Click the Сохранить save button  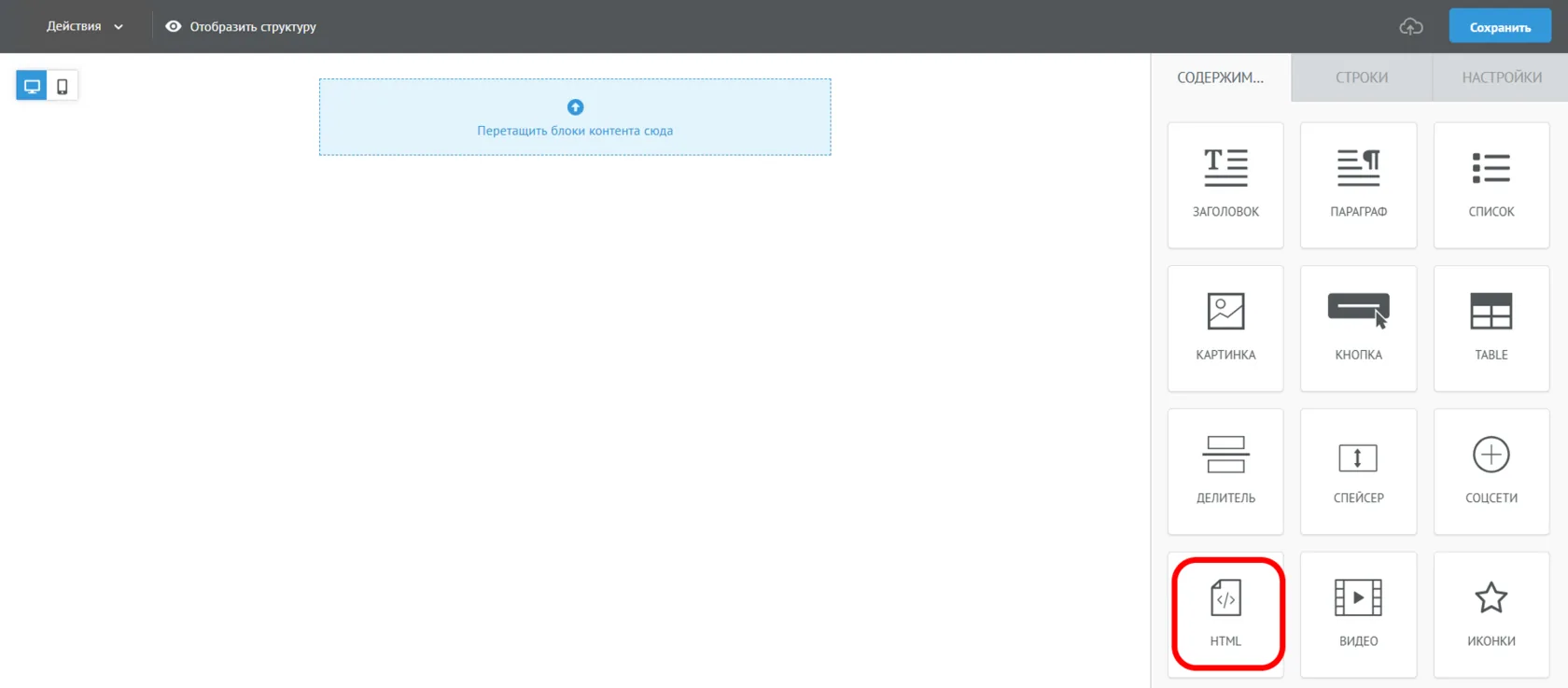pyautogui.click(x=1500, y=26)
